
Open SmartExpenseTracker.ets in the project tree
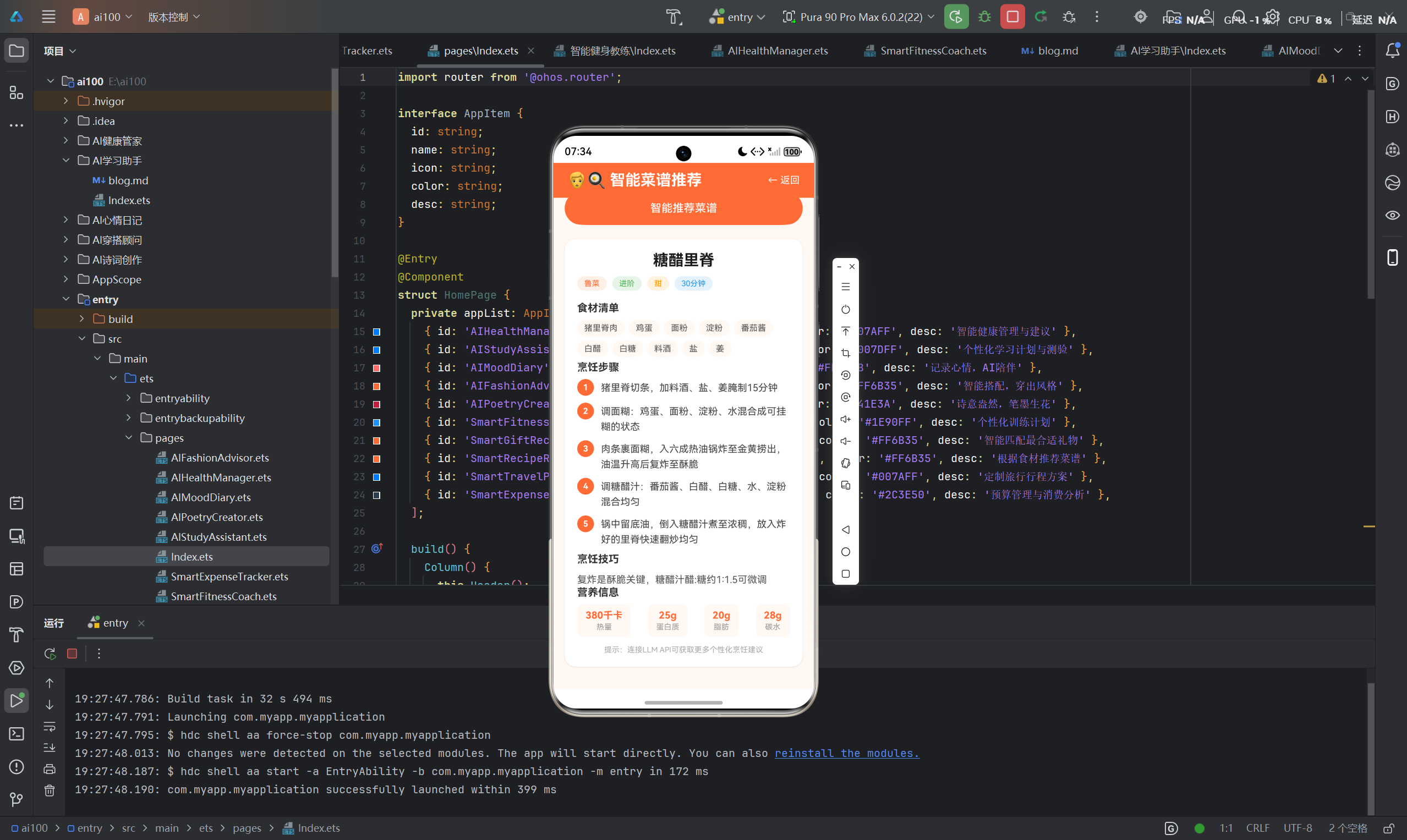coord(229,577)
